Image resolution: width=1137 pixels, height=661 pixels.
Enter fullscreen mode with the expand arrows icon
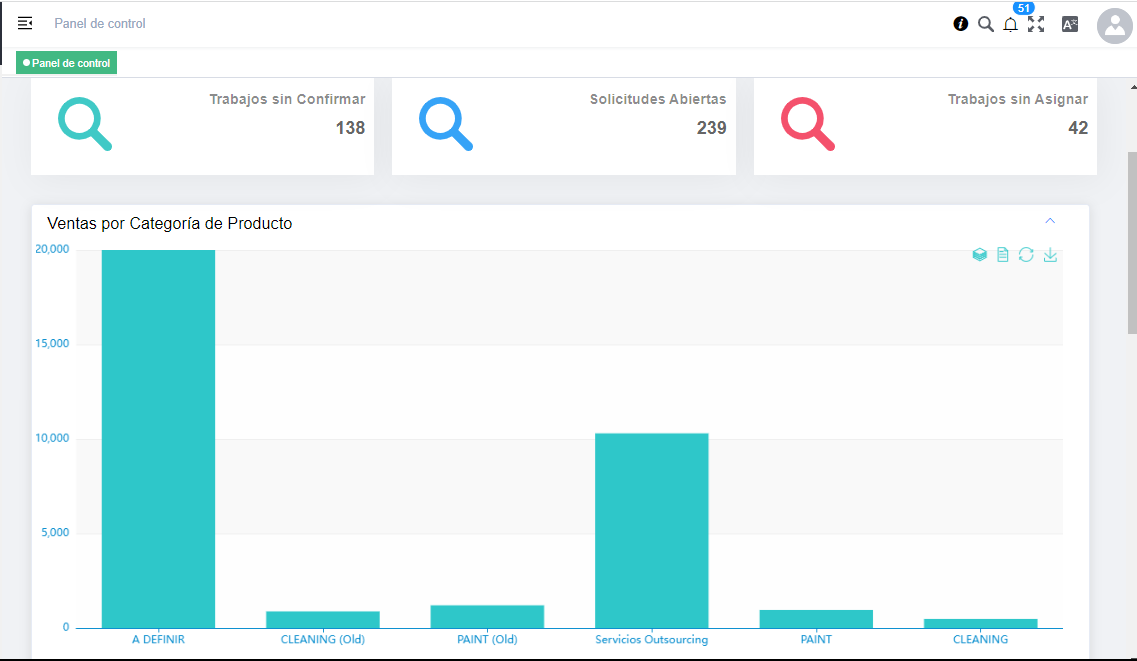pos(1036,24)
